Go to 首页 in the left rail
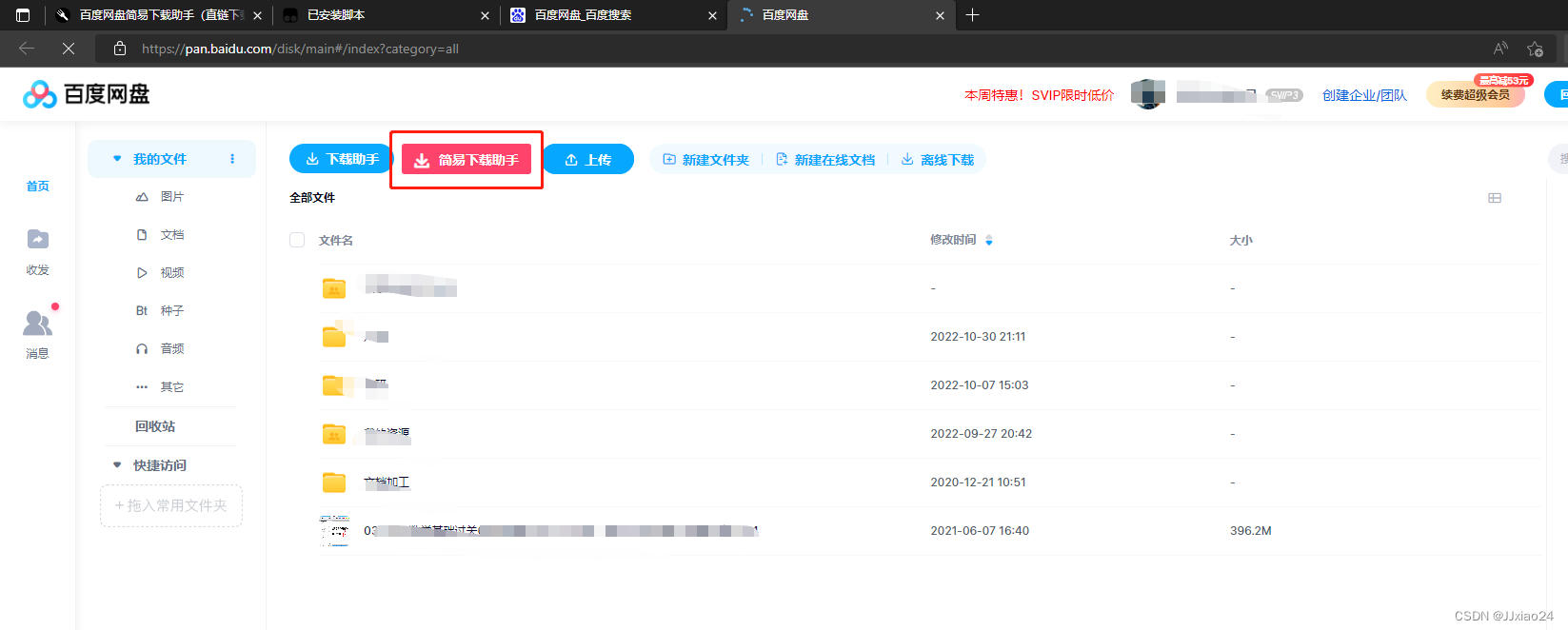 tap(38, 187)
